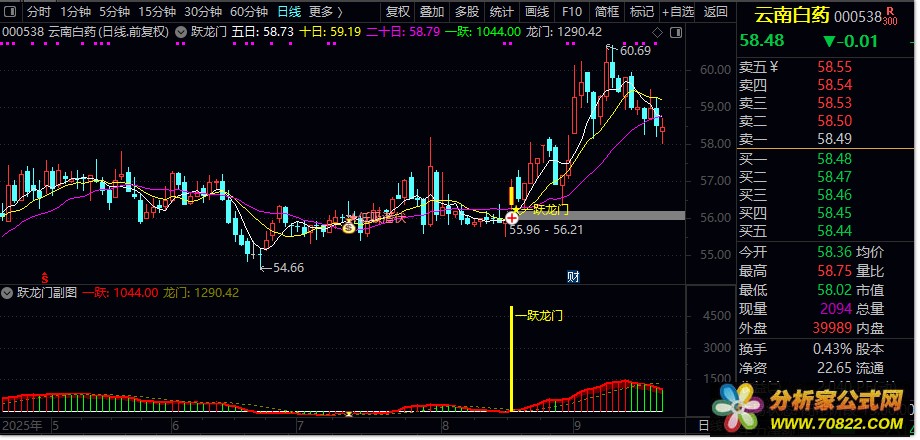Click the 卖三 price 58.53
The width and height of the screenshot is (920, 440).
click(x=834, y=103)
